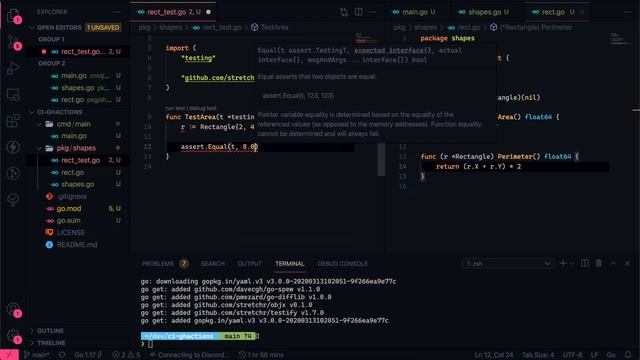
Task: Change Tab Size: 4 in status bar
Action: click(x=538, y=355)
